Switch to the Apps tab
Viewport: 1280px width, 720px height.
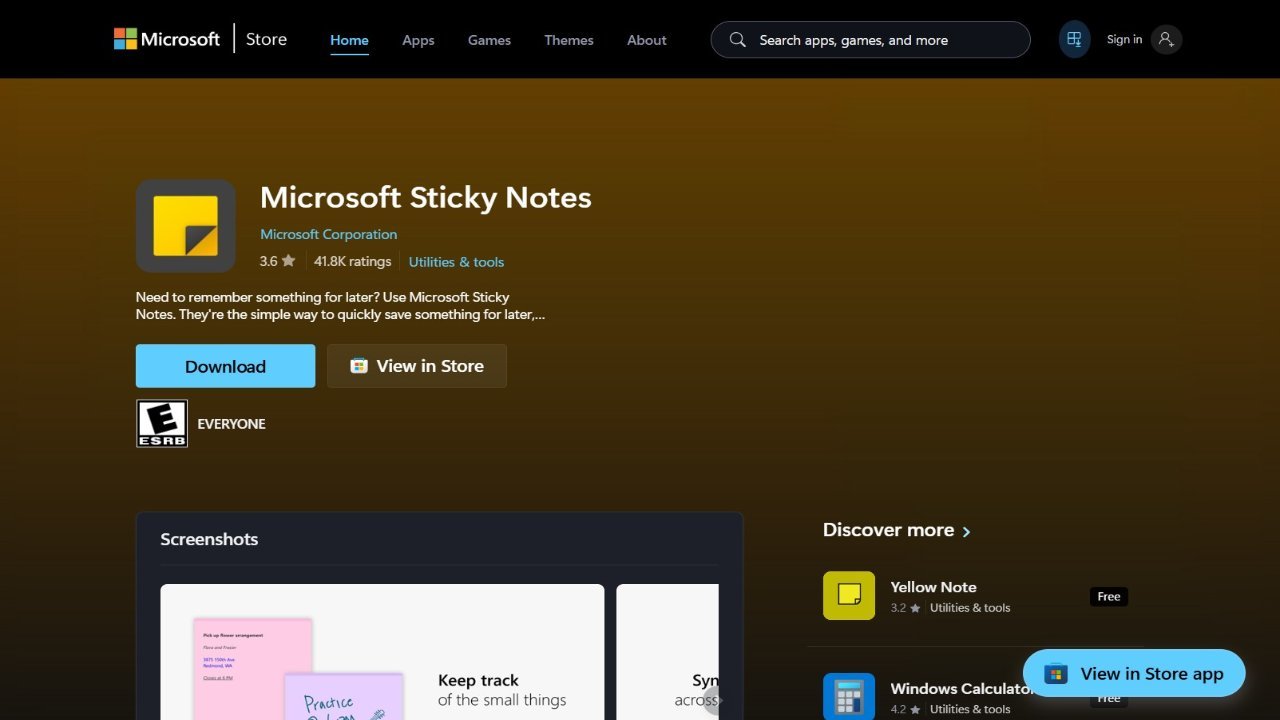point(418,40)
